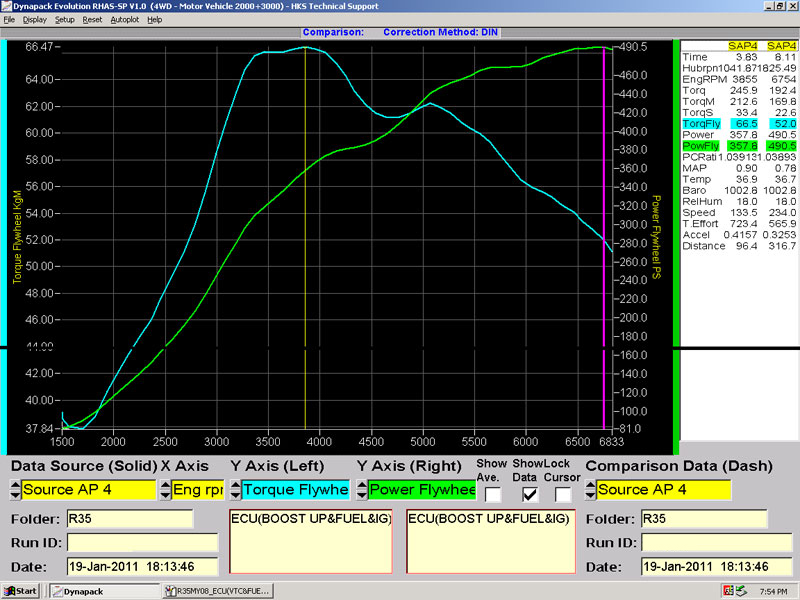This screenshot has height=600, width=800.
Task: Enable the Show Ave. checkbox
Action: coord(493,493)
